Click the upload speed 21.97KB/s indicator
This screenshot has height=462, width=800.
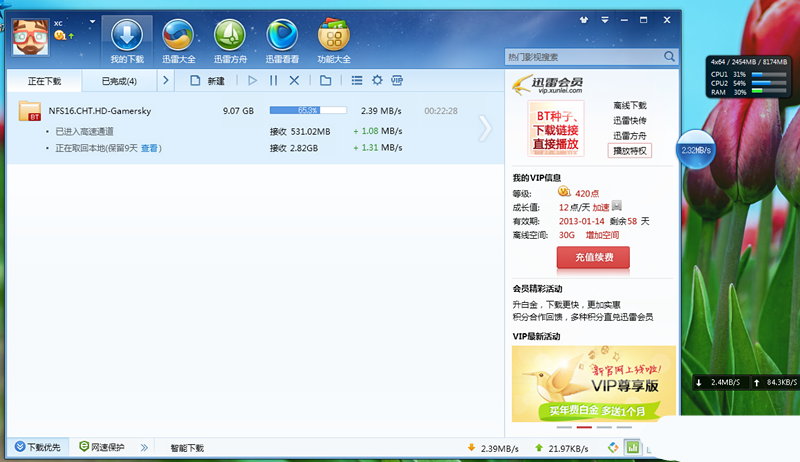[562, 448]
